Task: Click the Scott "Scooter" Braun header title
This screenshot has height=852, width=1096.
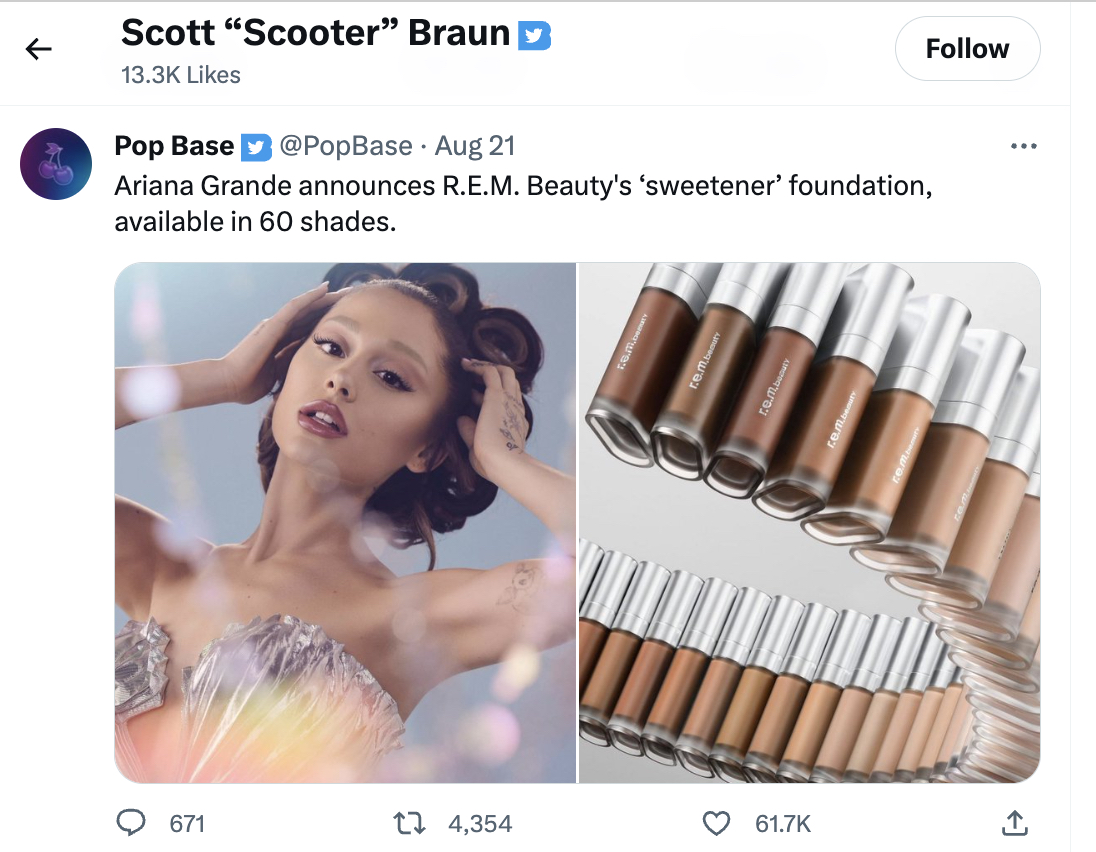Action: point(315,34)
